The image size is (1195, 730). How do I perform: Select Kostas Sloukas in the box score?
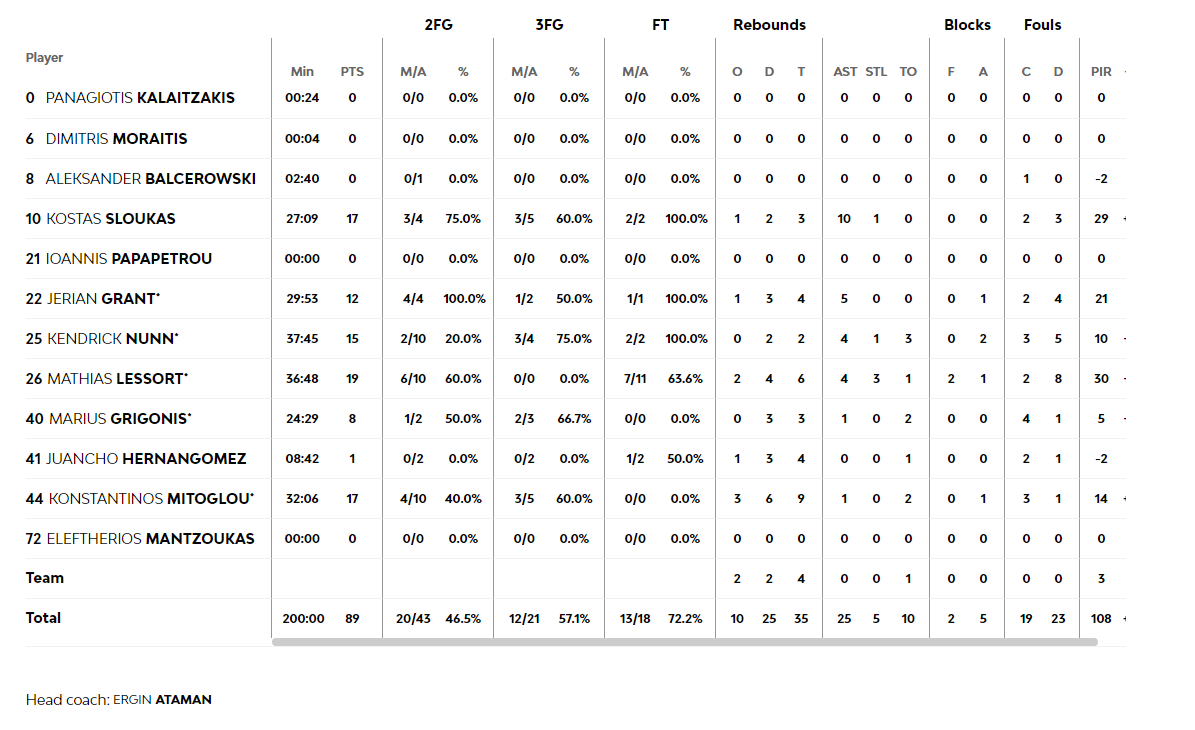click(x=111, y=219)
